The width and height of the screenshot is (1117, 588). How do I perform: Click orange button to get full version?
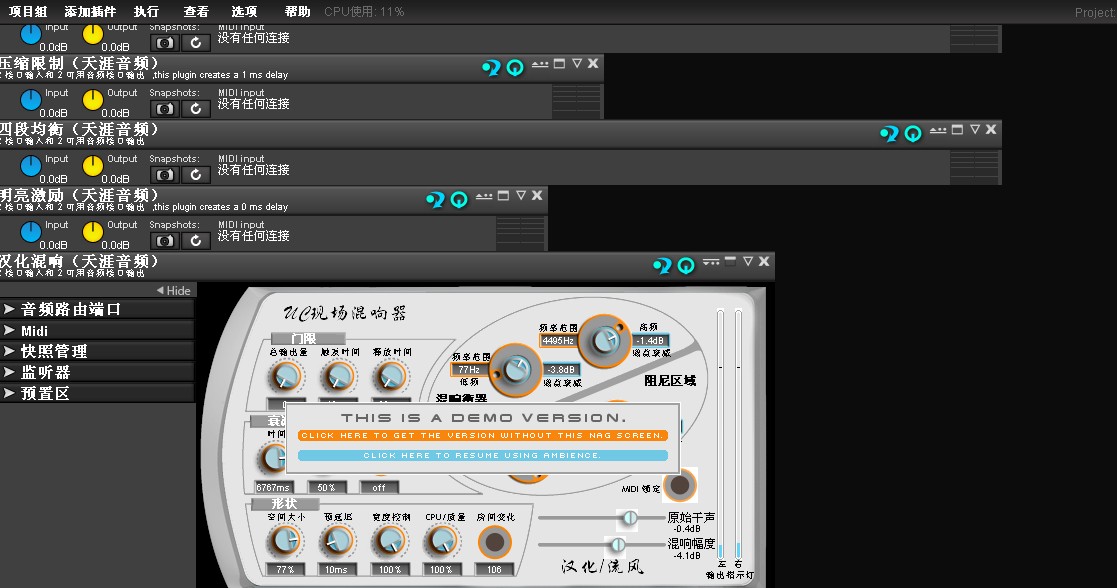[x=483, y=435]
